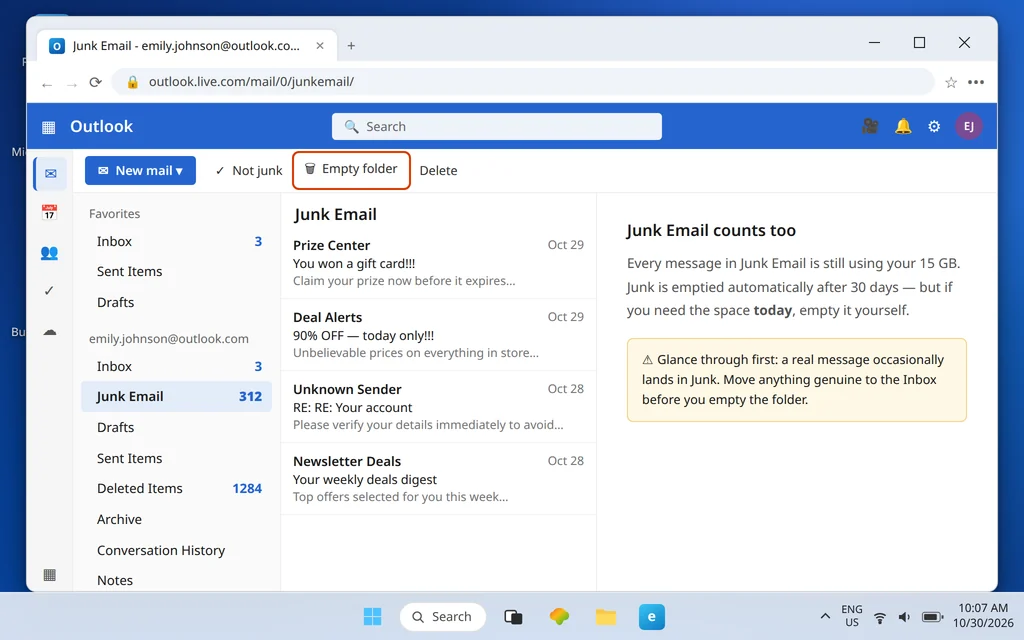The image size is (1024, 640).
Task: Check battery status icon
Action: coord(932,617)
